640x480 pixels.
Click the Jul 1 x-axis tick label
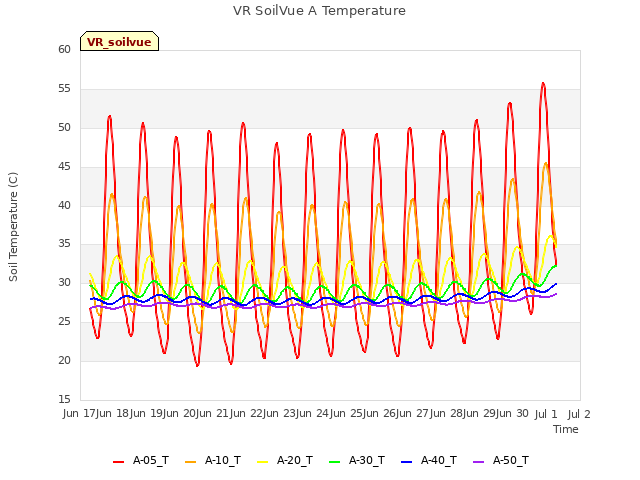546,414
